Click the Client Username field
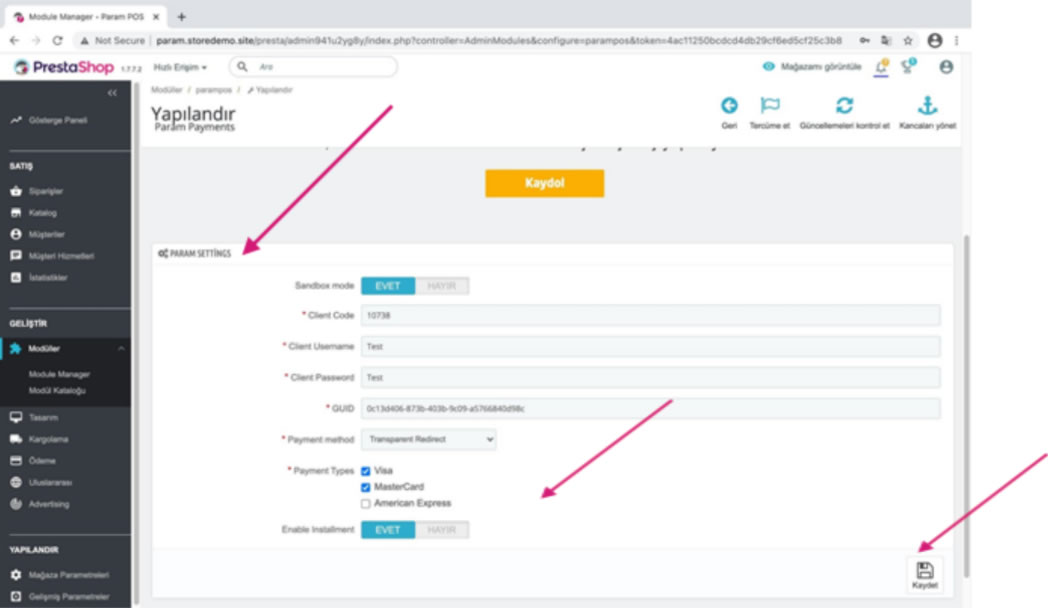Image resolution: width=1048 pixels, height=608 pixels. (650, 347)
